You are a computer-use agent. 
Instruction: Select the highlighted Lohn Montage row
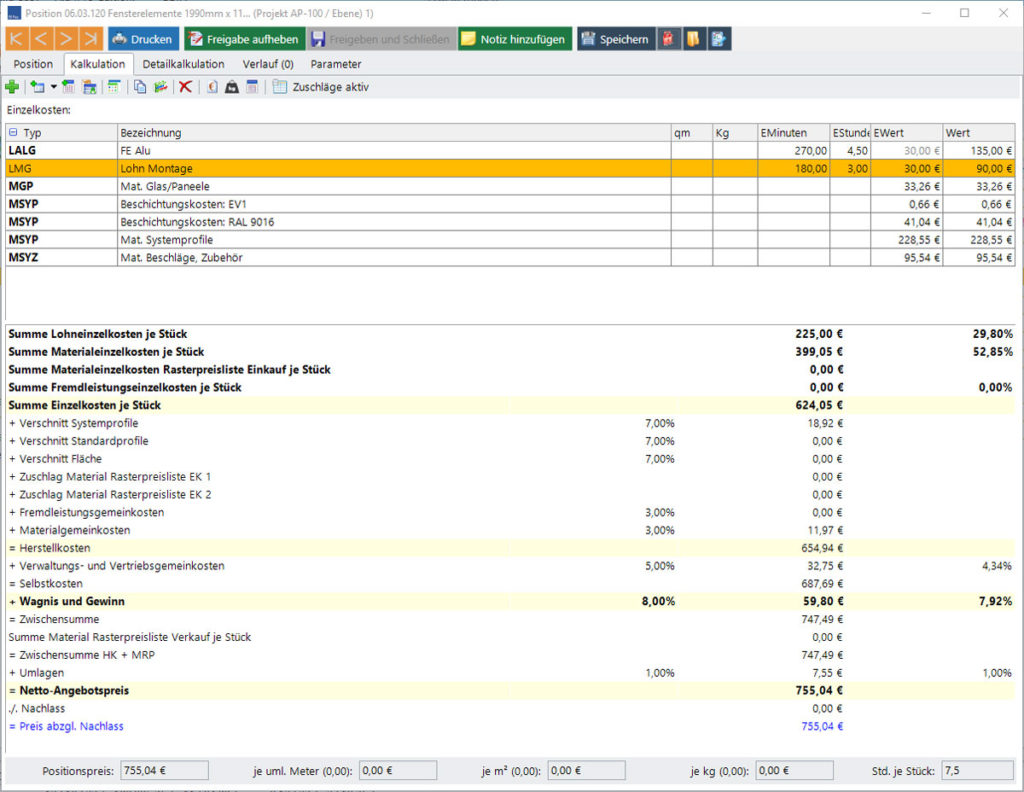(x=510, y=168)
